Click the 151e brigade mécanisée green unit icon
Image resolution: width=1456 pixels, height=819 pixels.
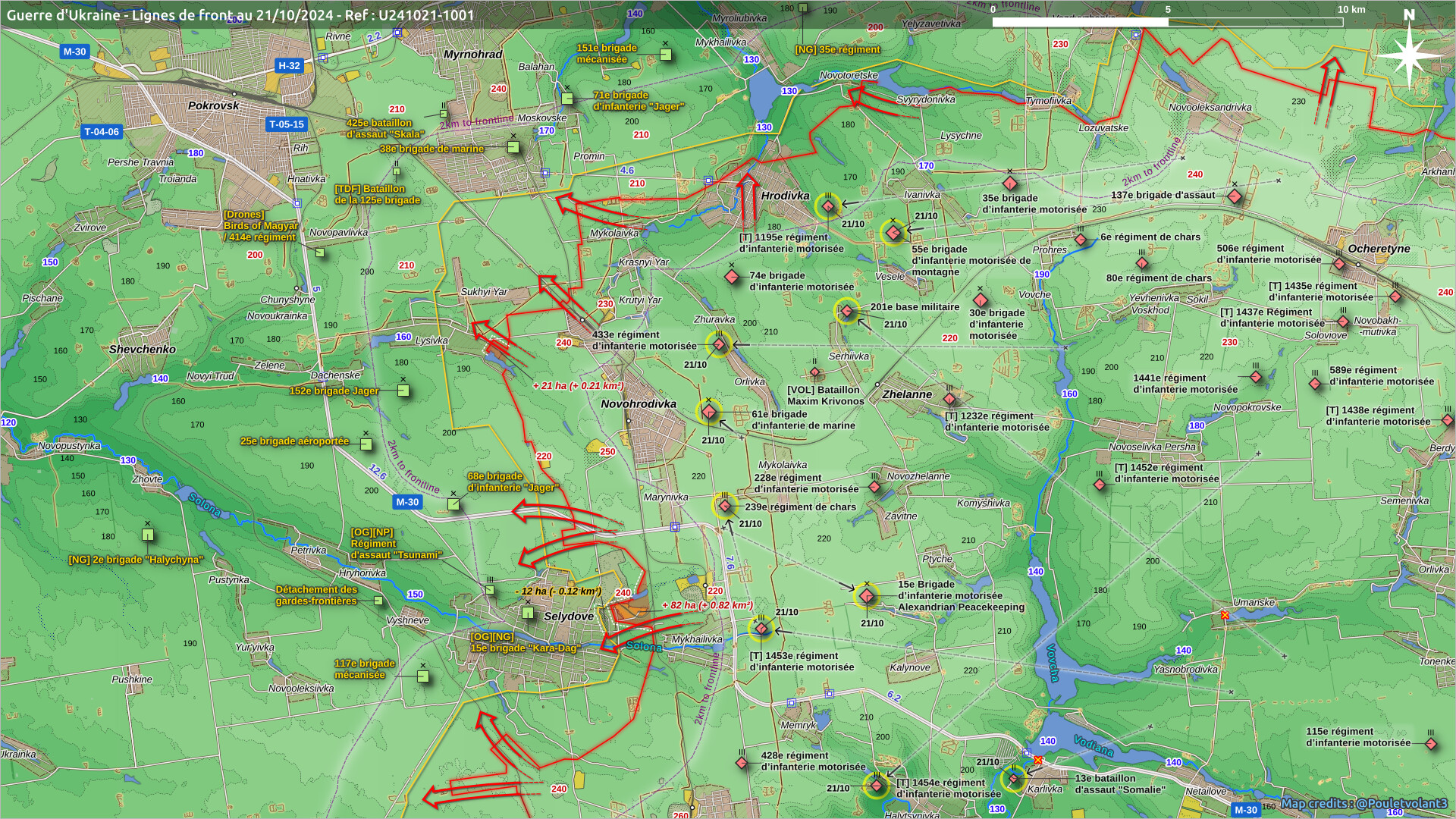coord(665,55)
